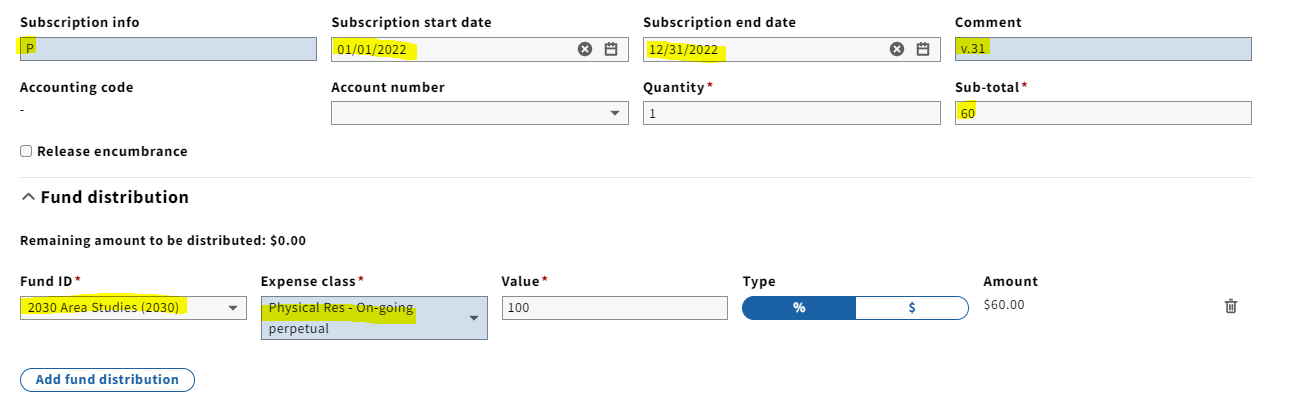Screen dimensions: 1290x408
Task: Click the fund distribution Value field
Action: point(614,308)
